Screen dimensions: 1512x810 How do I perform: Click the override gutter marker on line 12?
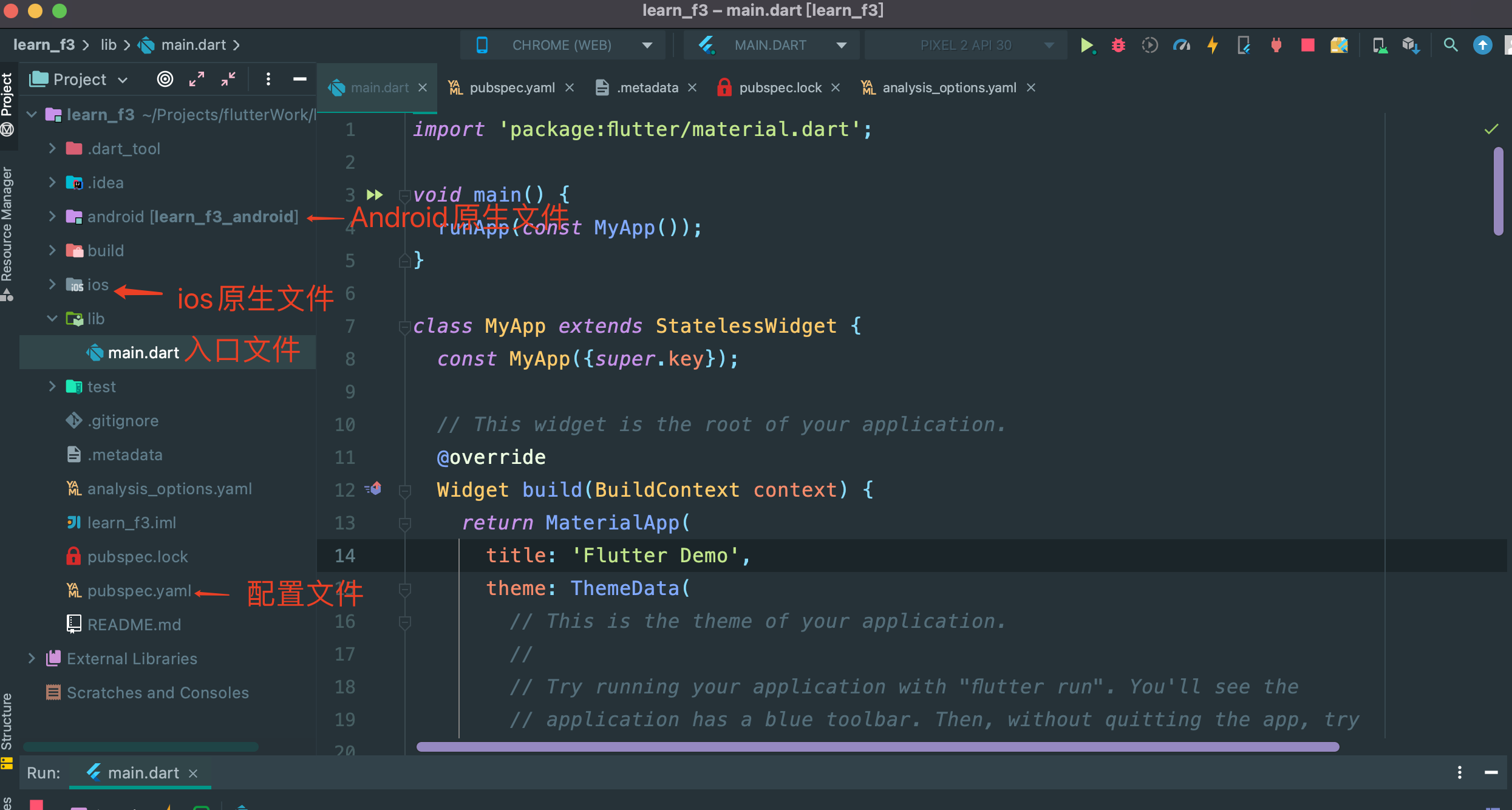[x=373, y=489]
